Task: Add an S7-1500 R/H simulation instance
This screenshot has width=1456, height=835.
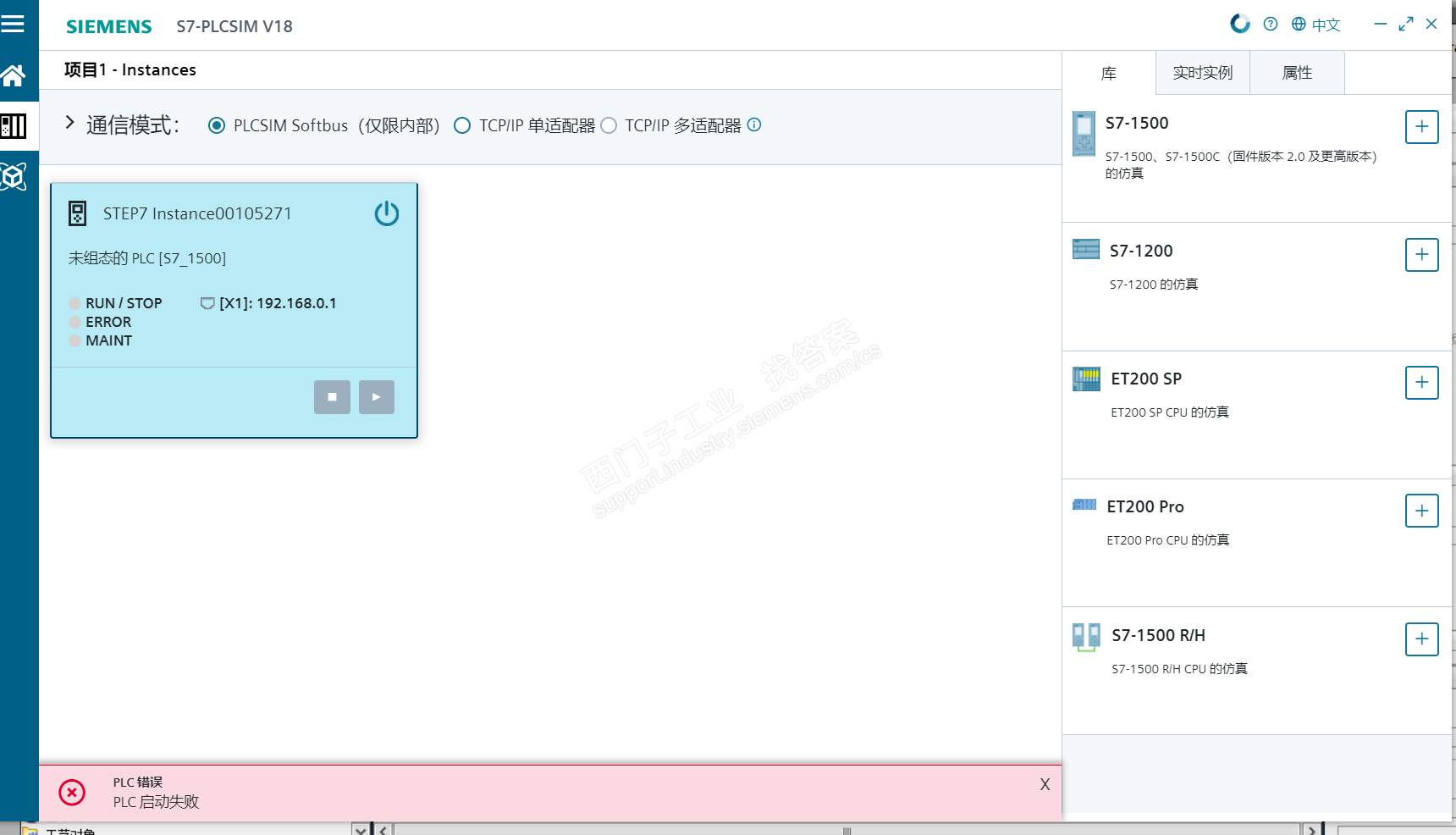Action: click(1422, 639)
